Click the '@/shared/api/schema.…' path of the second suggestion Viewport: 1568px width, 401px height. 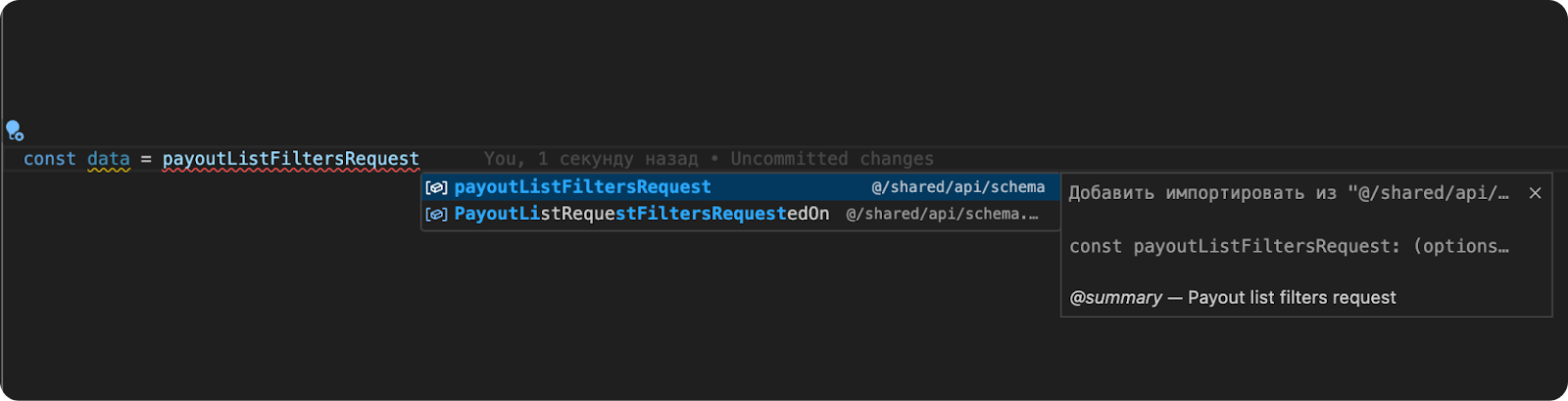942,214
